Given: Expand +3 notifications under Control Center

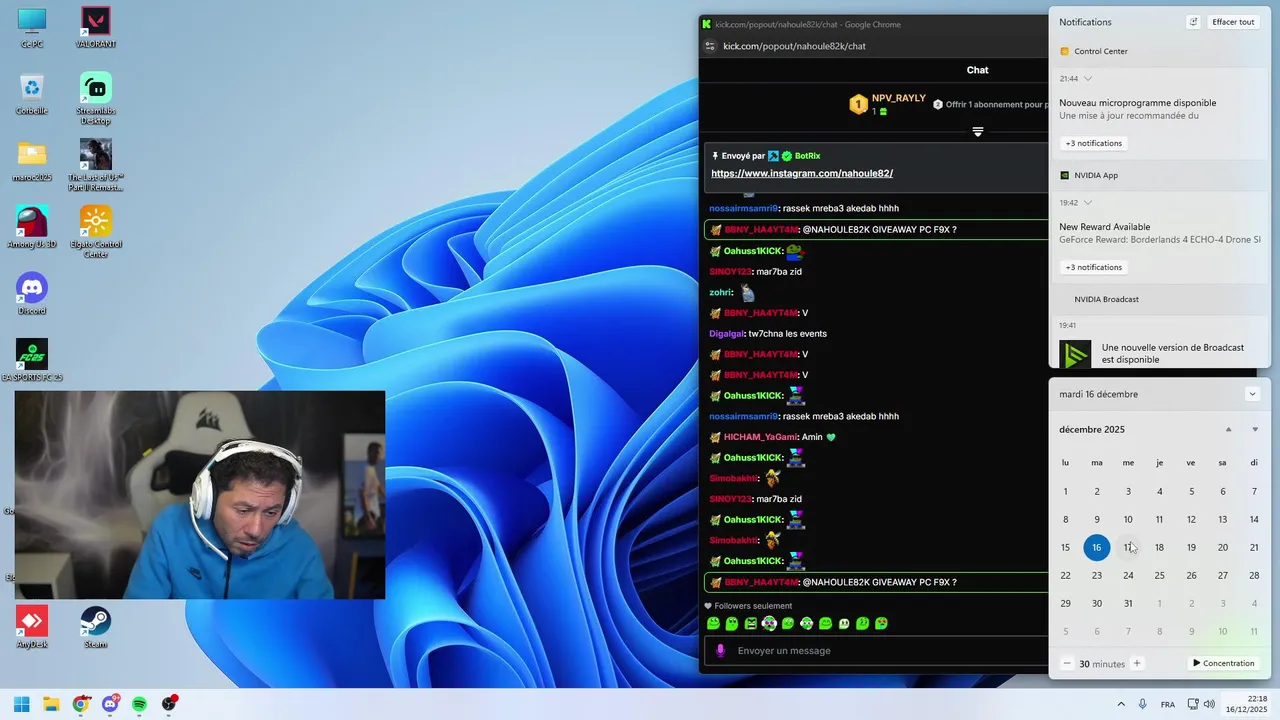Looking at the screenshot, I should pyautogui.click(x=1093, y=143).
